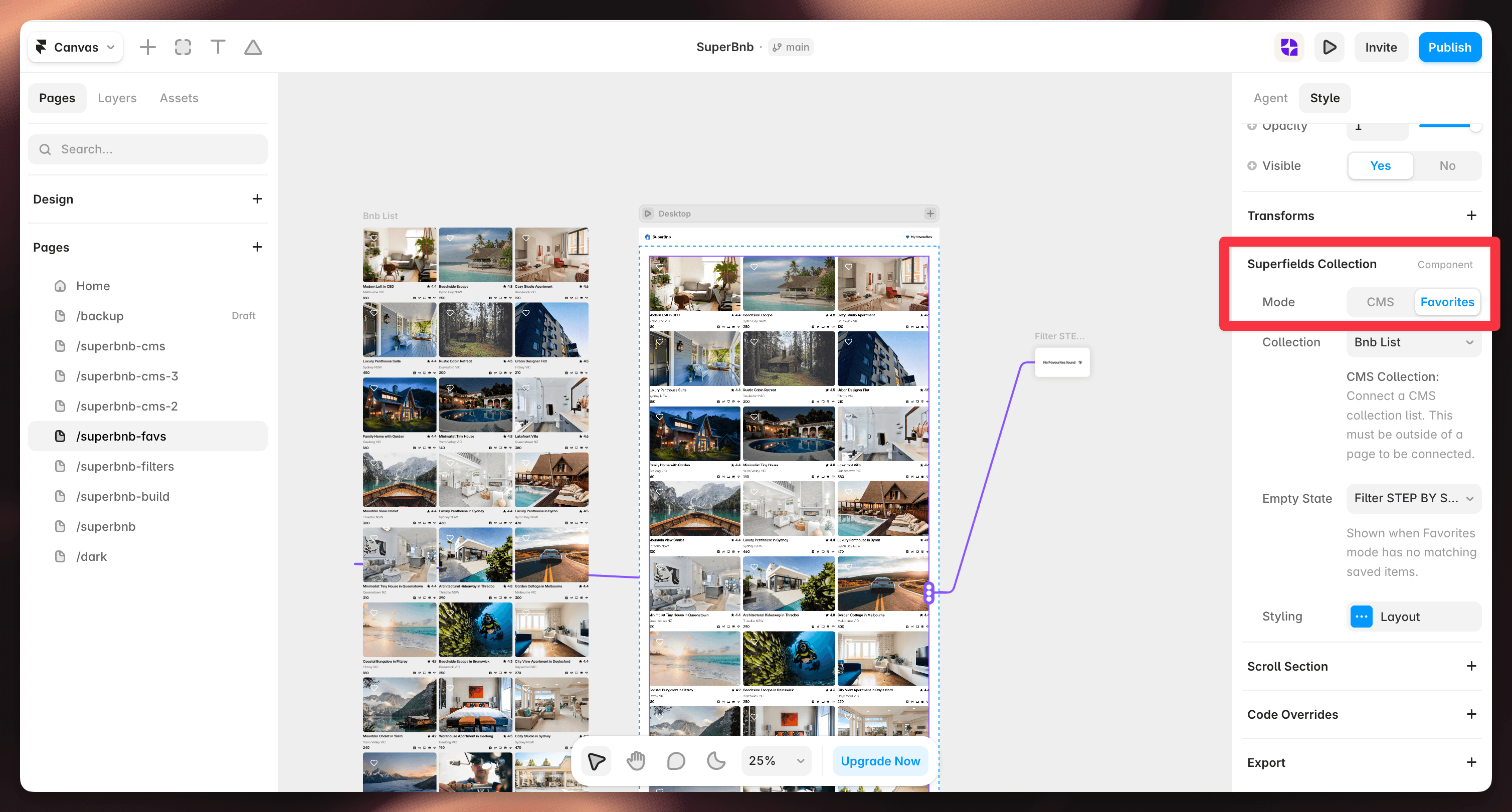Click the Invite button

(1381, 47)
